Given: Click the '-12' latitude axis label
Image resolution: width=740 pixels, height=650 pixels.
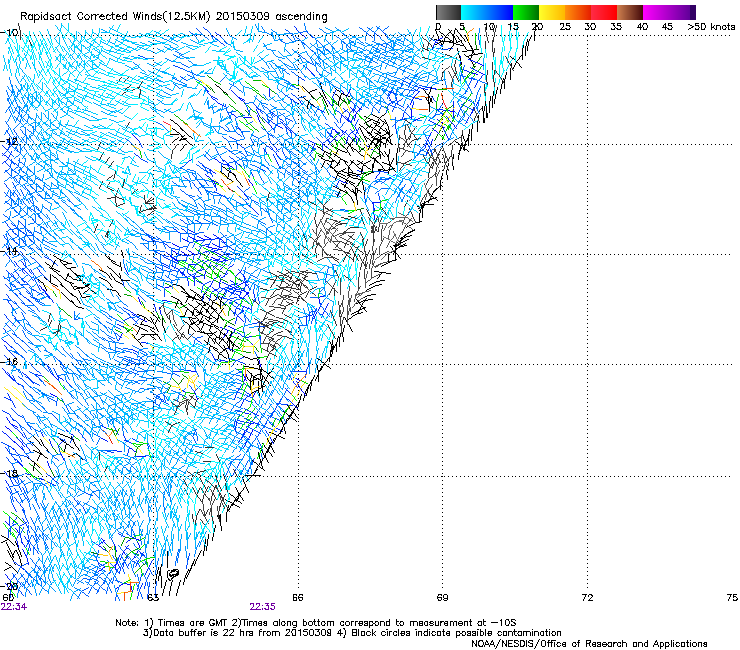Looking at the screenshot, I should point(10,141).
